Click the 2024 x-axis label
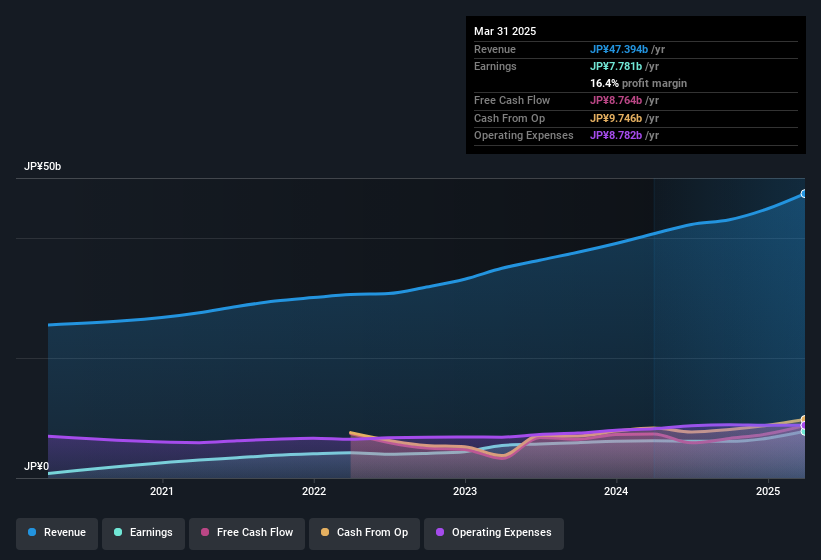Image resolution: width=821 pixels, height=560 pixels. (x=616, y=491)
